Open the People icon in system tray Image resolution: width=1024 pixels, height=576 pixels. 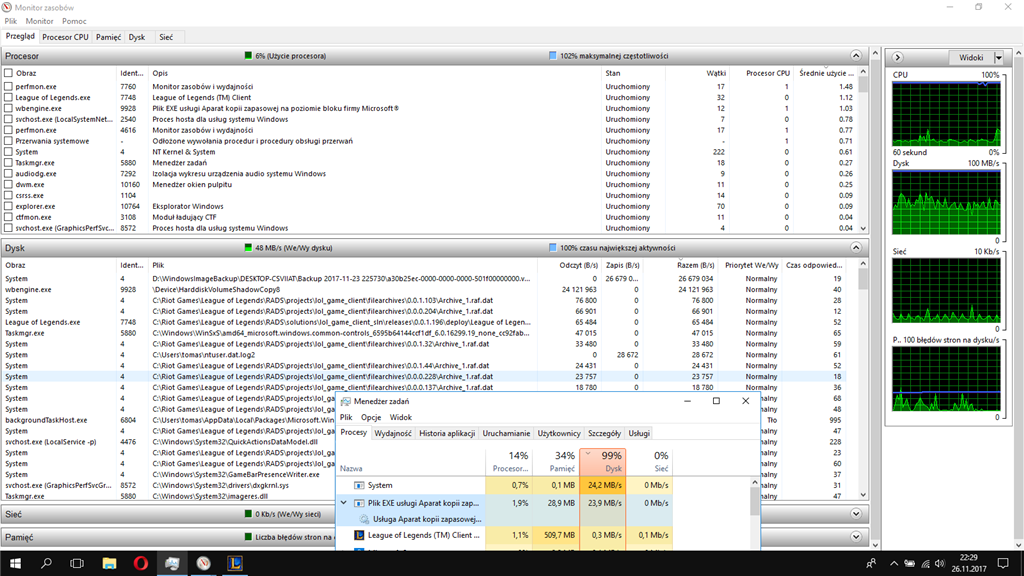[871, 563]
